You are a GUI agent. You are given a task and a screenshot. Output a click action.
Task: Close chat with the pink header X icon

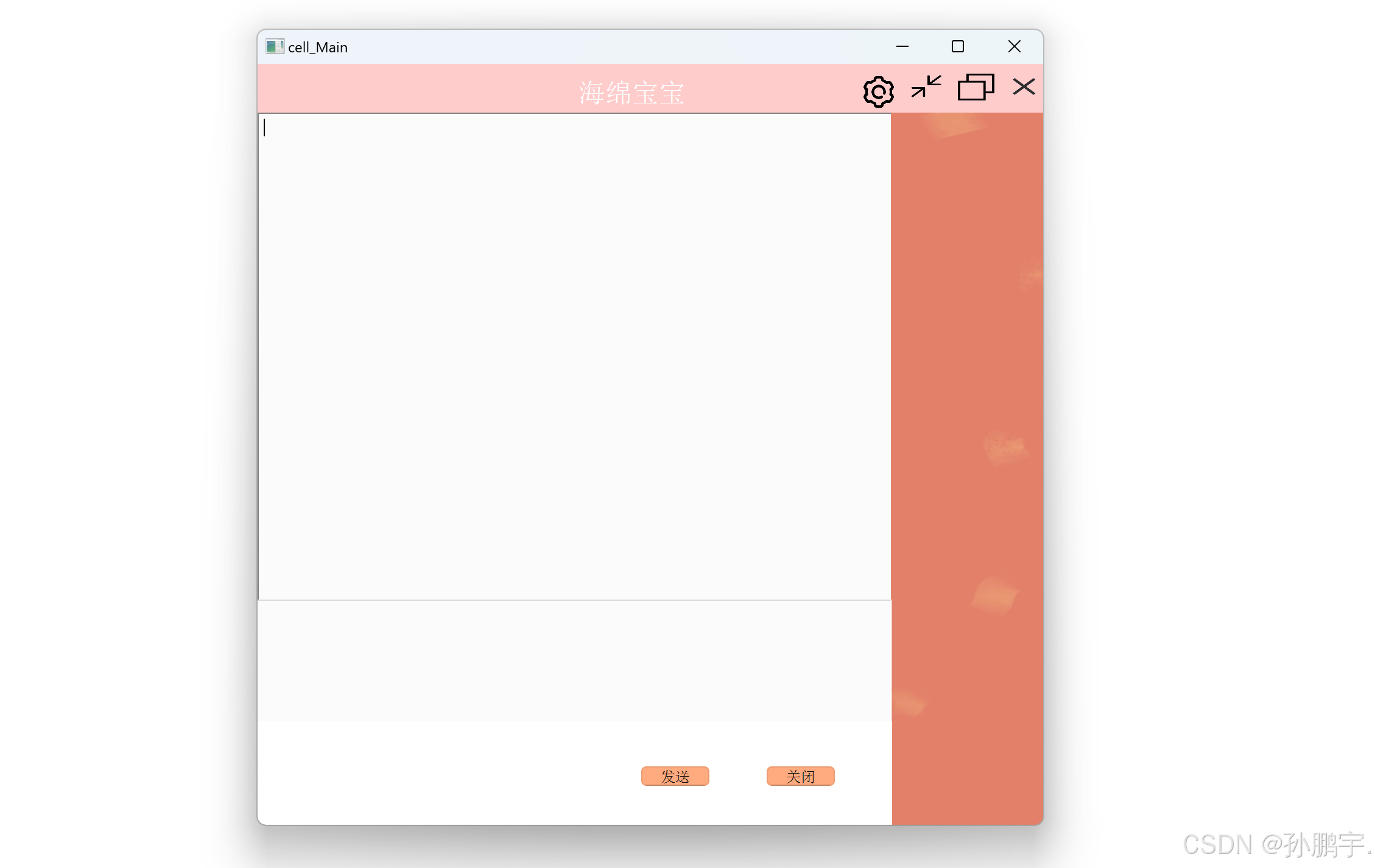pyautogui.click(x=1024, y=86)
